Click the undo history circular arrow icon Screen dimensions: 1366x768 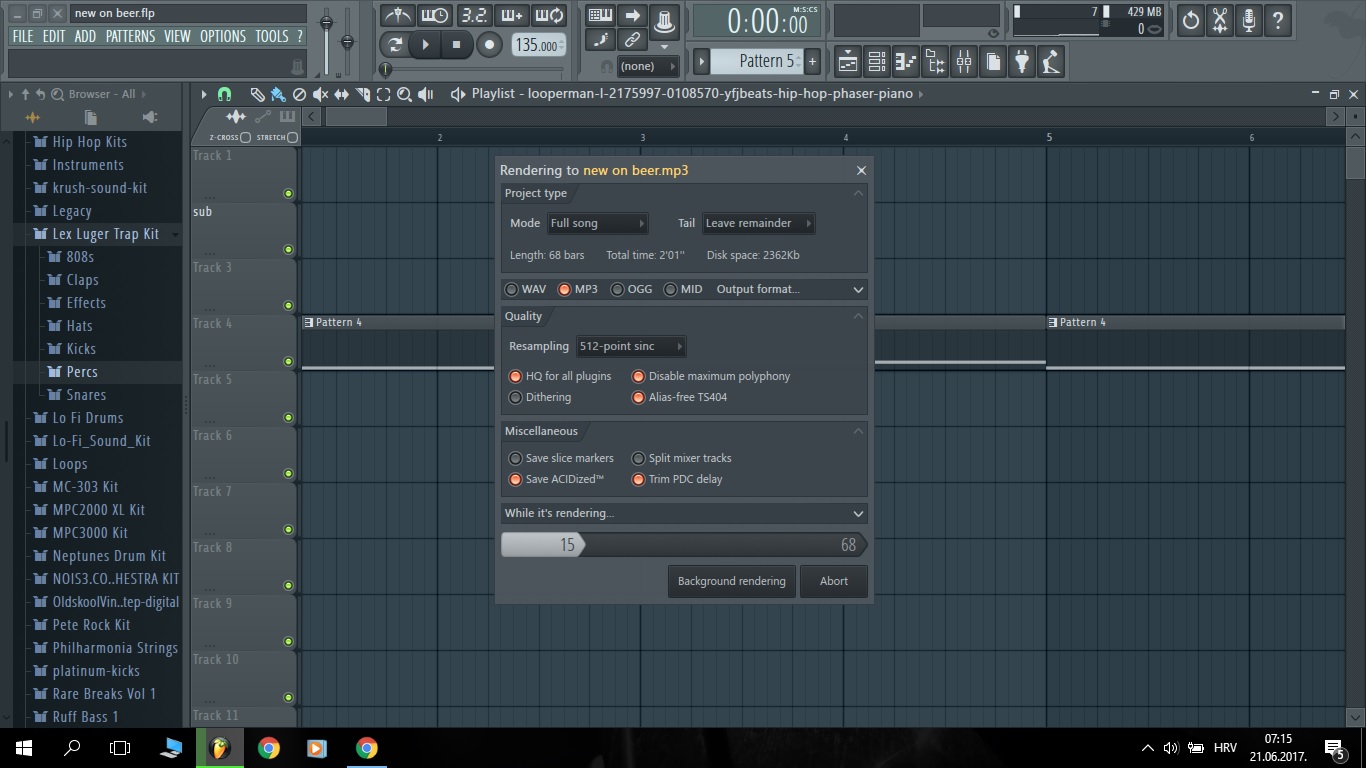(x=1191, y=20)
